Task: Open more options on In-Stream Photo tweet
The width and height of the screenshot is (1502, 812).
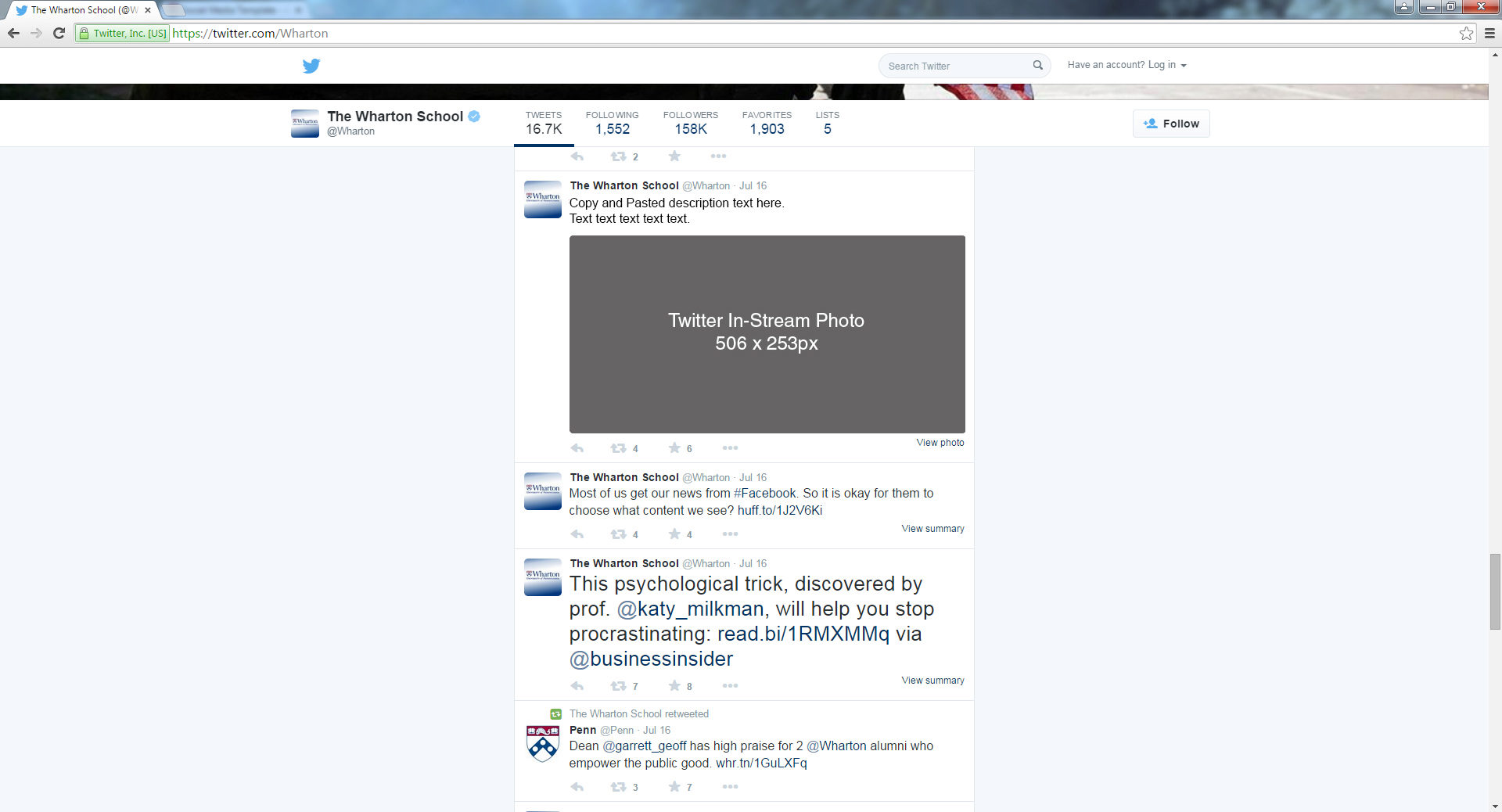Action: pos(730,448)
